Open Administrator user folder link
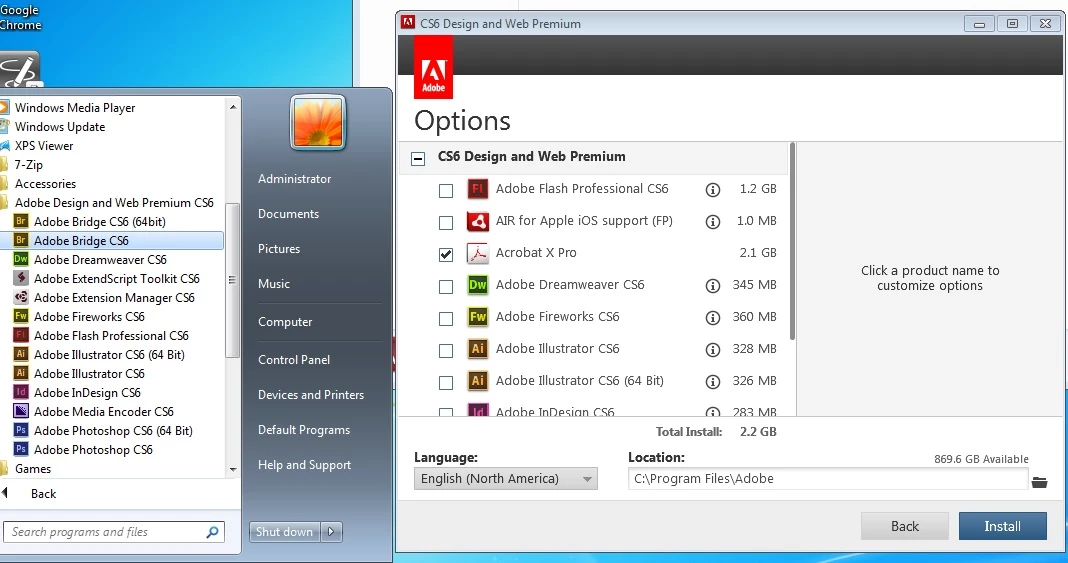 (294, 179)
